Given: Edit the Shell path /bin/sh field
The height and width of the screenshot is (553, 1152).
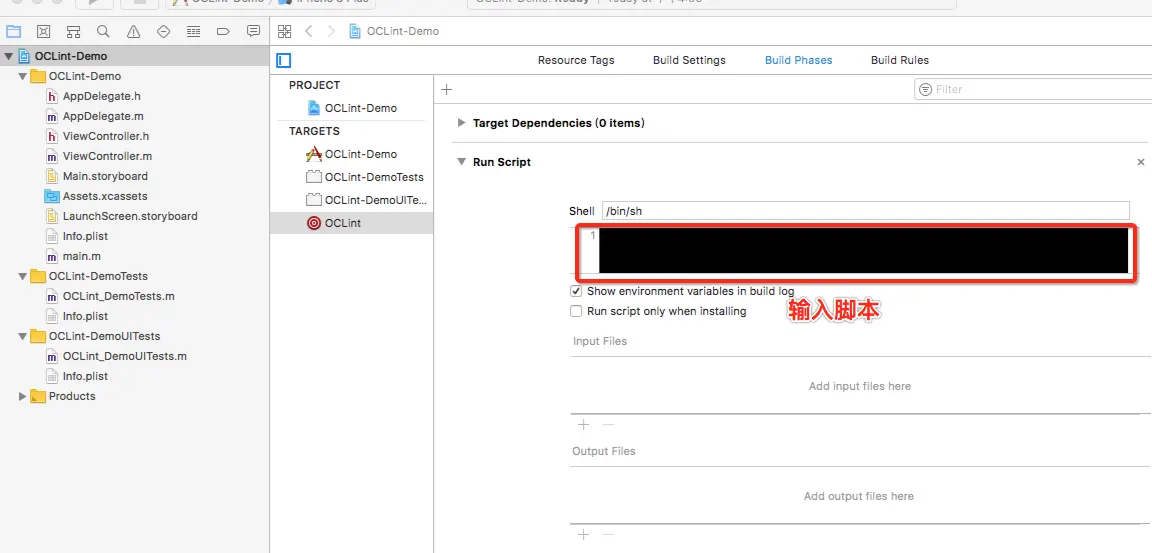Looking at the screenshot, I should [x=865, y=211].
